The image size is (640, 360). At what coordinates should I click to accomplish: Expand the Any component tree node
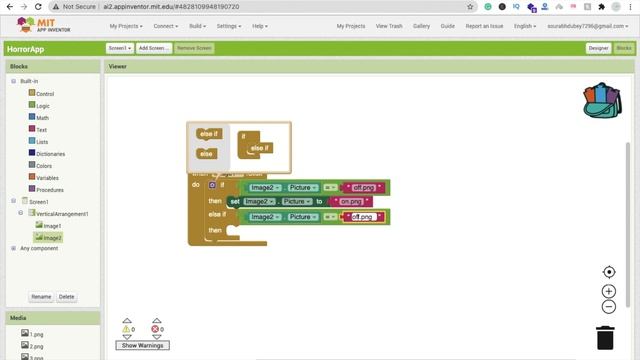tap(13, 248)
